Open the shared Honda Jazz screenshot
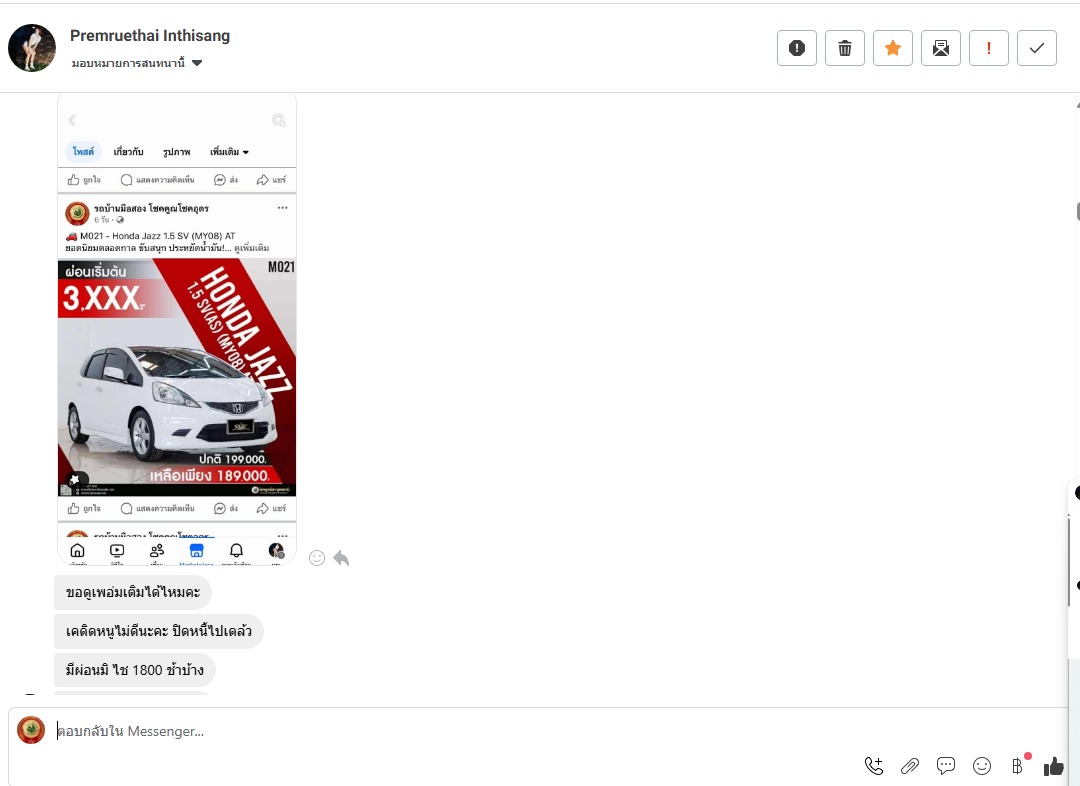This screenshot has height=786, width=1080. coord(177,329)
